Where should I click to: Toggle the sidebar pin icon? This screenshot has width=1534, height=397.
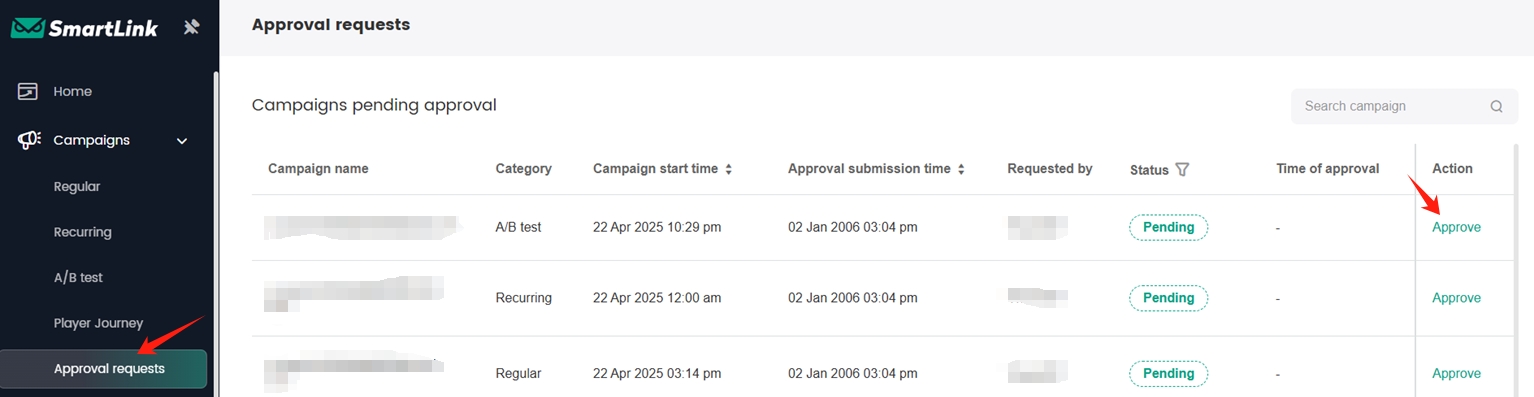pos(192,28)
